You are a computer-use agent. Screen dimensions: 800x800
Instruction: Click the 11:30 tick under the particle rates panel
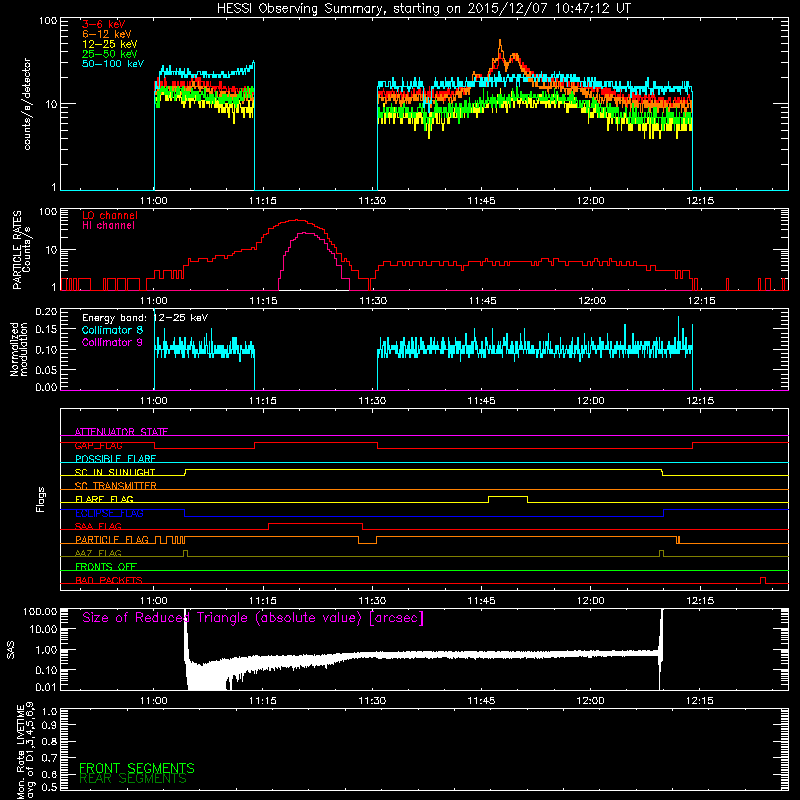tap(373, 301)
